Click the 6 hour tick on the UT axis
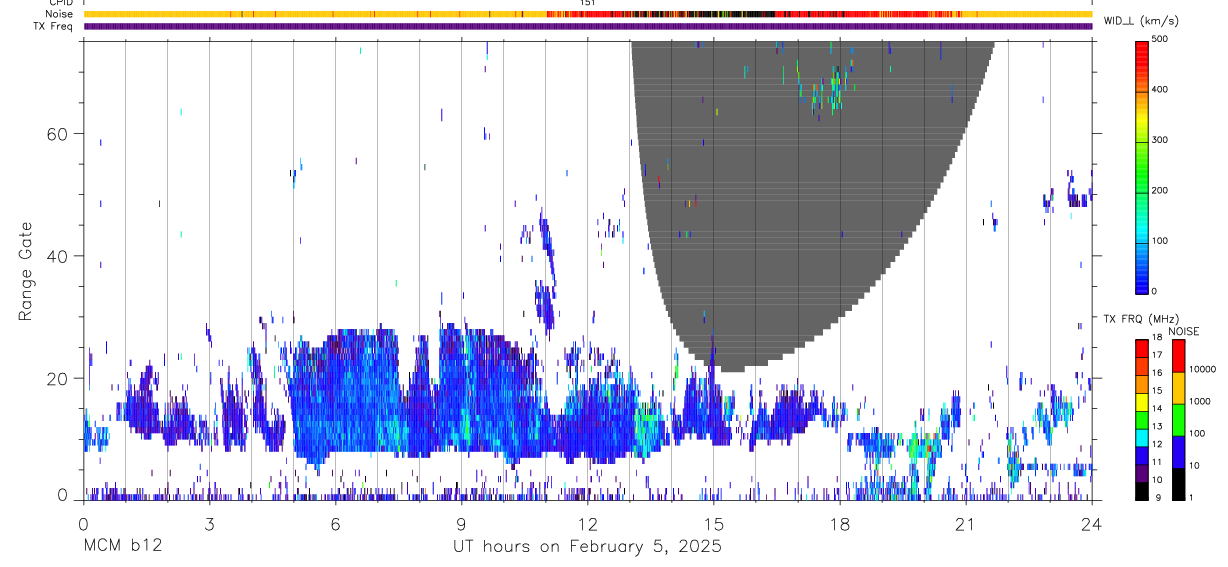1228x567 pixels. pyautogui.click(x=335, y=523)
